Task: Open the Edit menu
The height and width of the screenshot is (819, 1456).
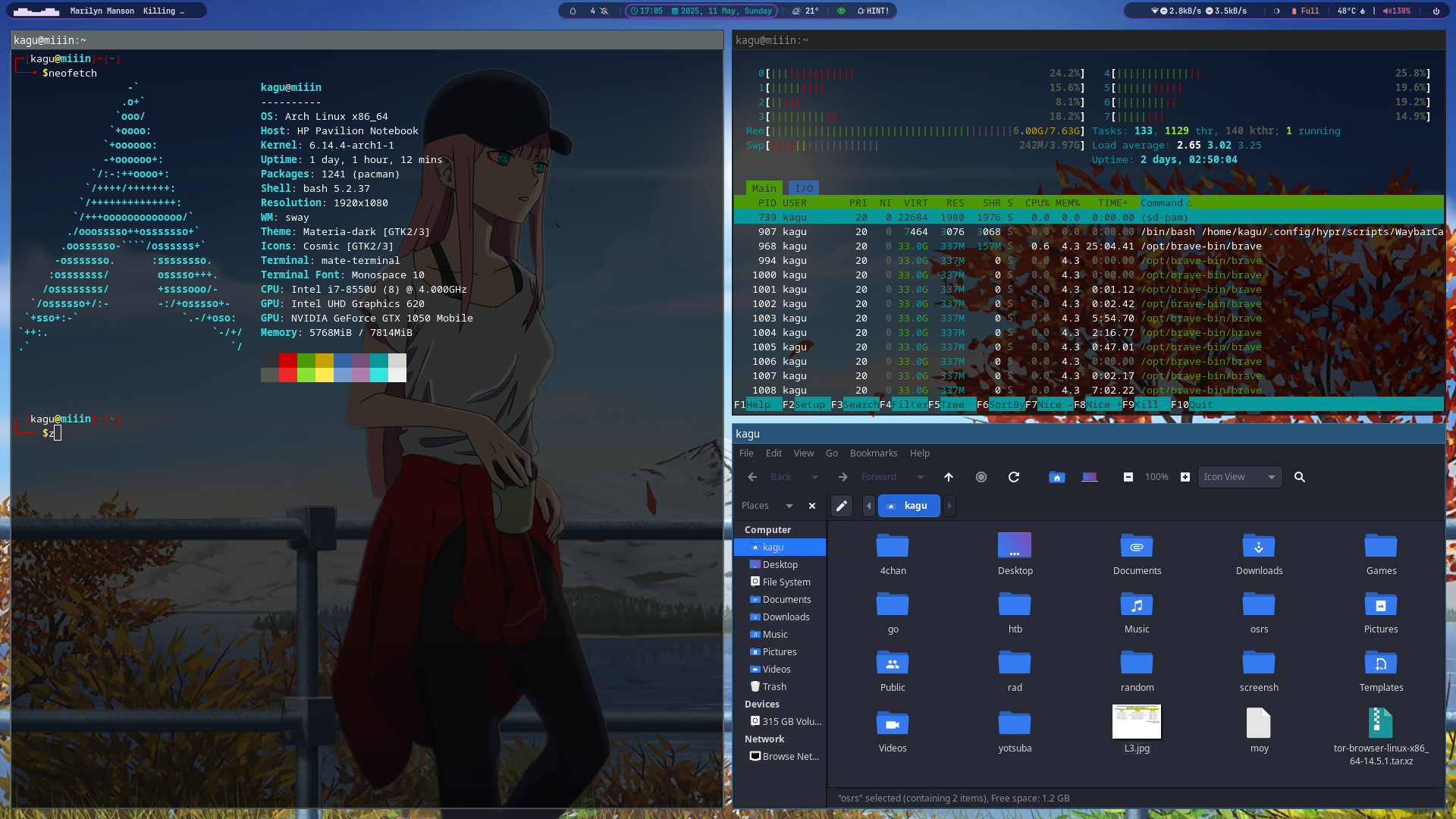Action: (x=773, y=453)
